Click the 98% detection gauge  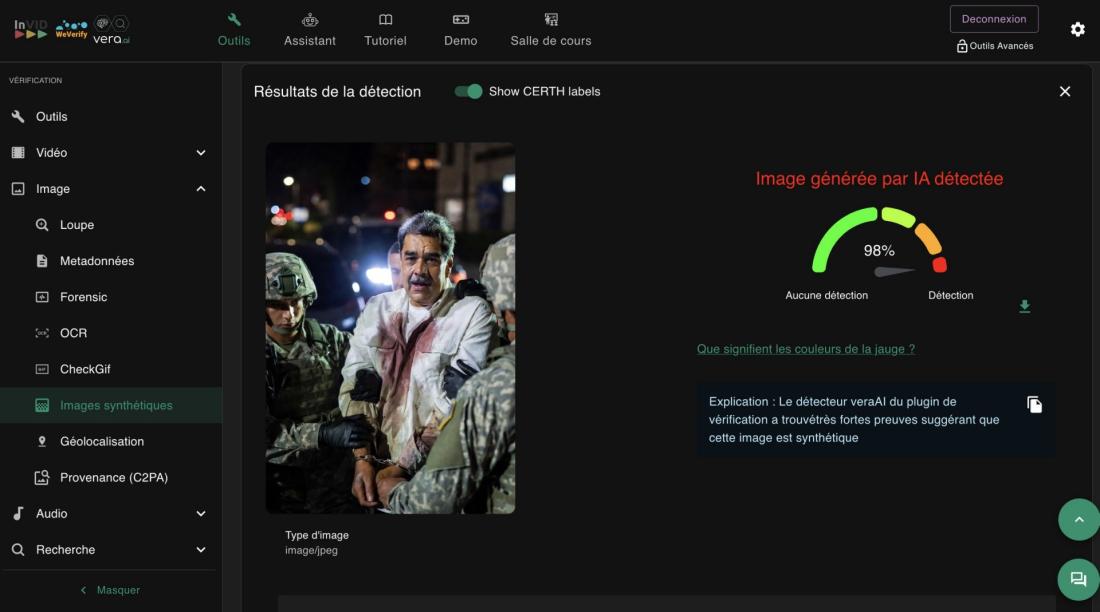point(879,245)
